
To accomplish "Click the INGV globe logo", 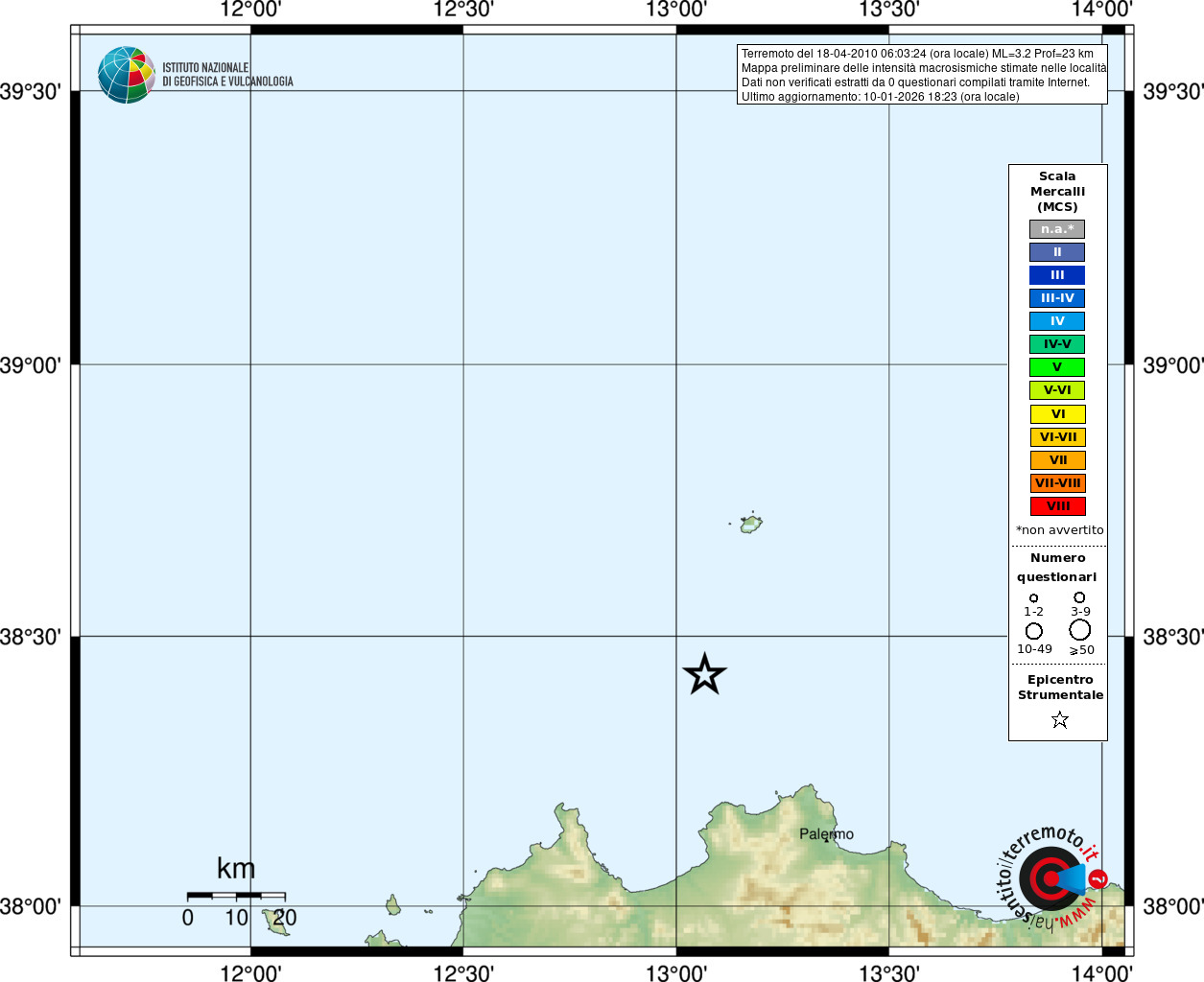I will pyautogui.click(x=126, y=75).
